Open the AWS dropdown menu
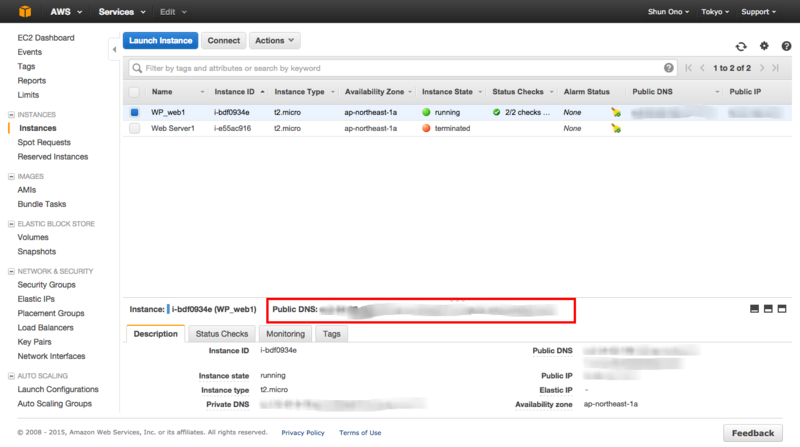Screen dimensions: 800x447 (66, 12)
